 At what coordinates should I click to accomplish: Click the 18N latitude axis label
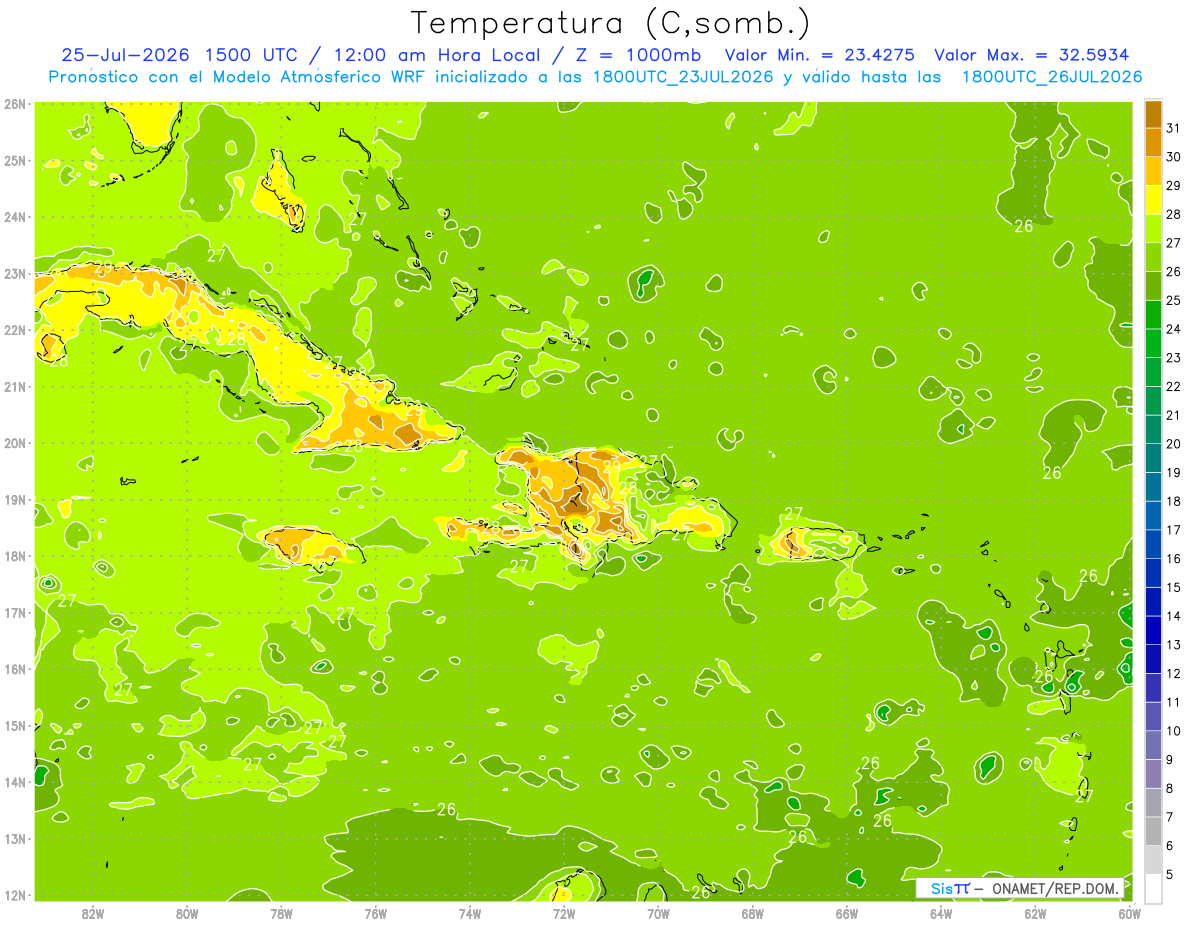(14, 556)
